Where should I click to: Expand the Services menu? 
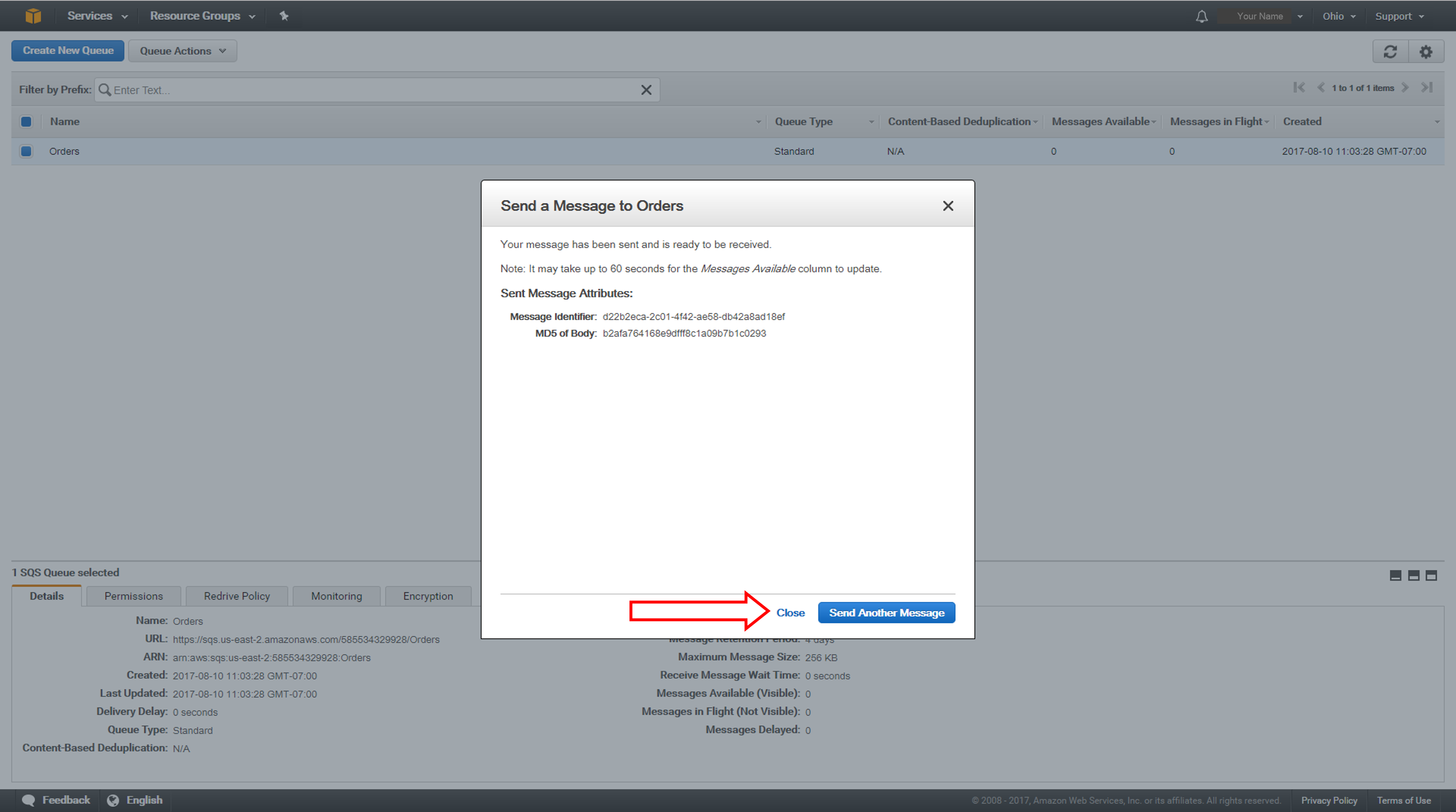96,16
